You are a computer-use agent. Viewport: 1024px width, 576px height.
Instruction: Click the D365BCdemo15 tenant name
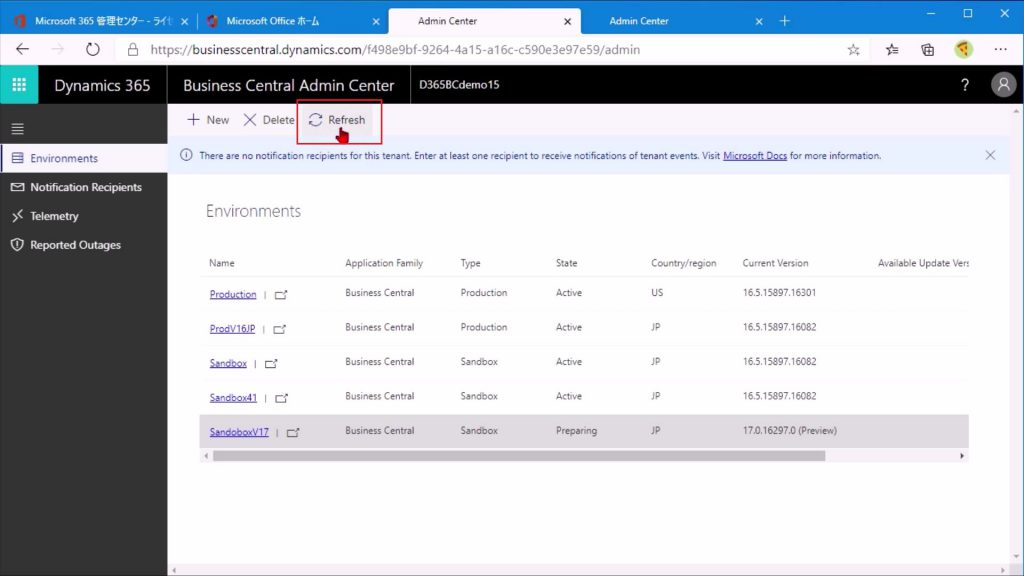[459, 85]
